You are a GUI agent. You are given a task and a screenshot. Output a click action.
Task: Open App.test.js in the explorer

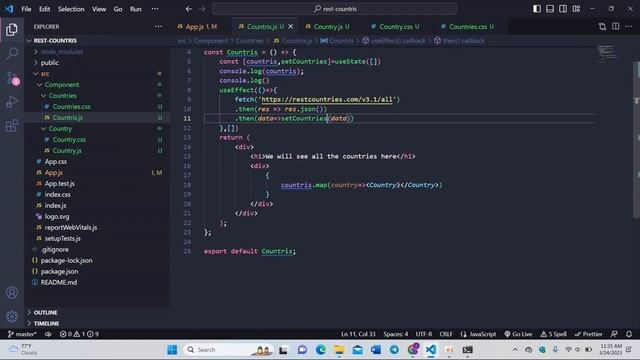97,184
